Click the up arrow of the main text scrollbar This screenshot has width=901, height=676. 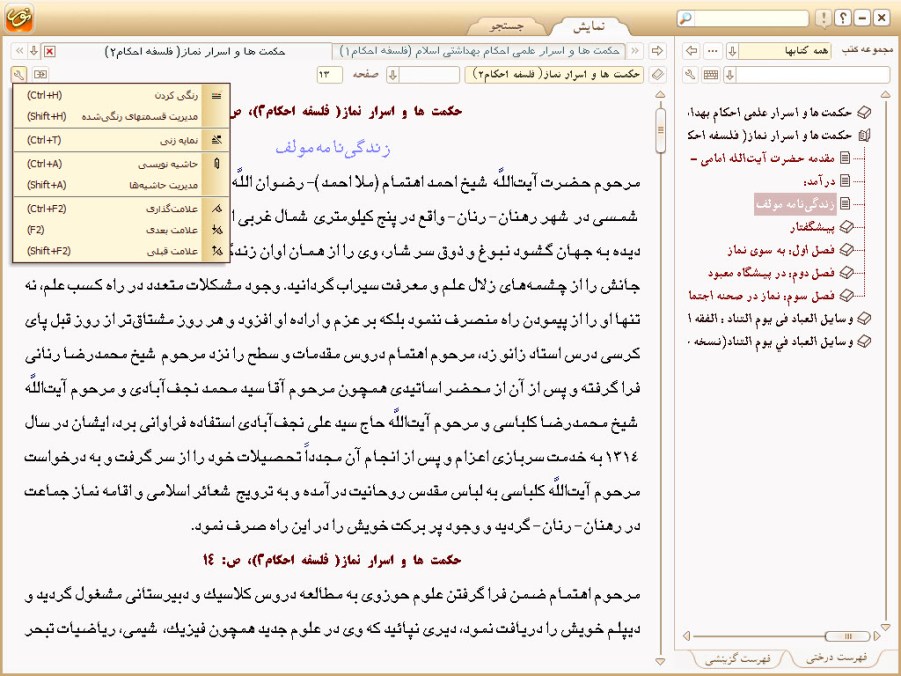[660, 94]
